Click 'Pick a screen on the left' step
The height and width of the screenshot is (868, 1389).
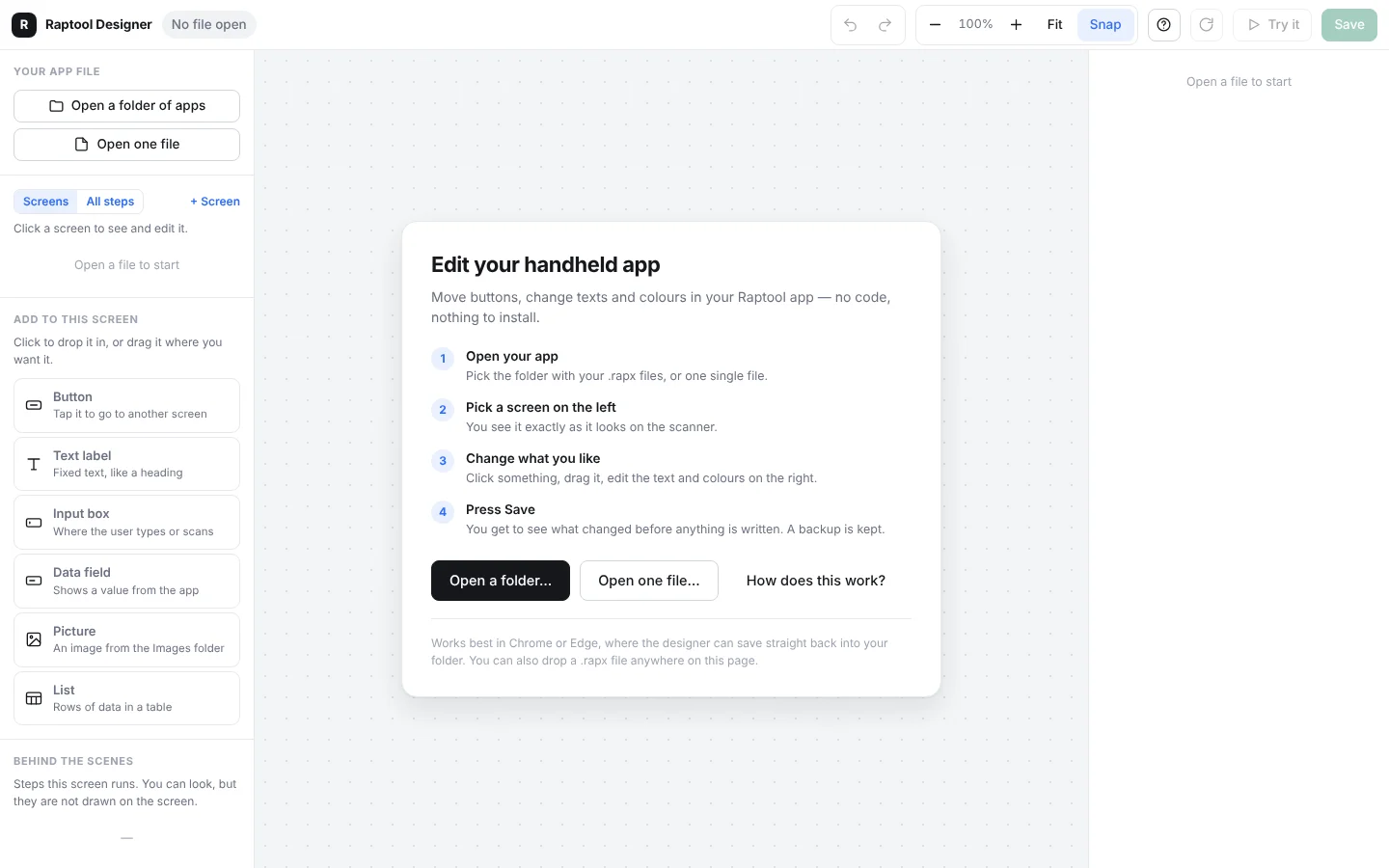(541, 407)
